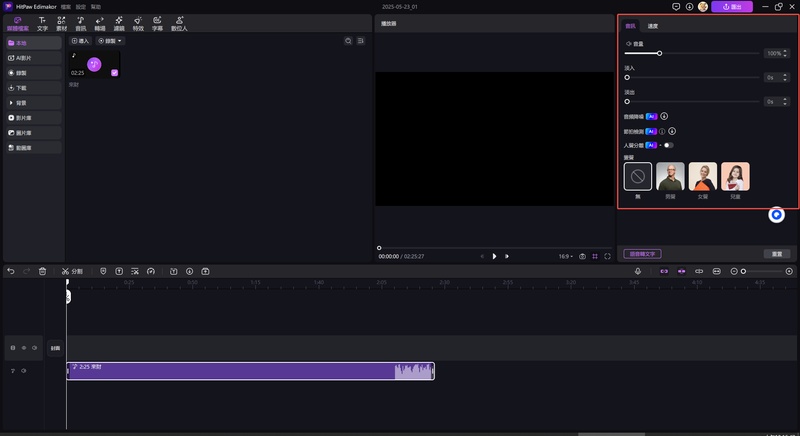
Task: Toggle the 人聲分離 vocal separation switch
Action: point(668,145)
